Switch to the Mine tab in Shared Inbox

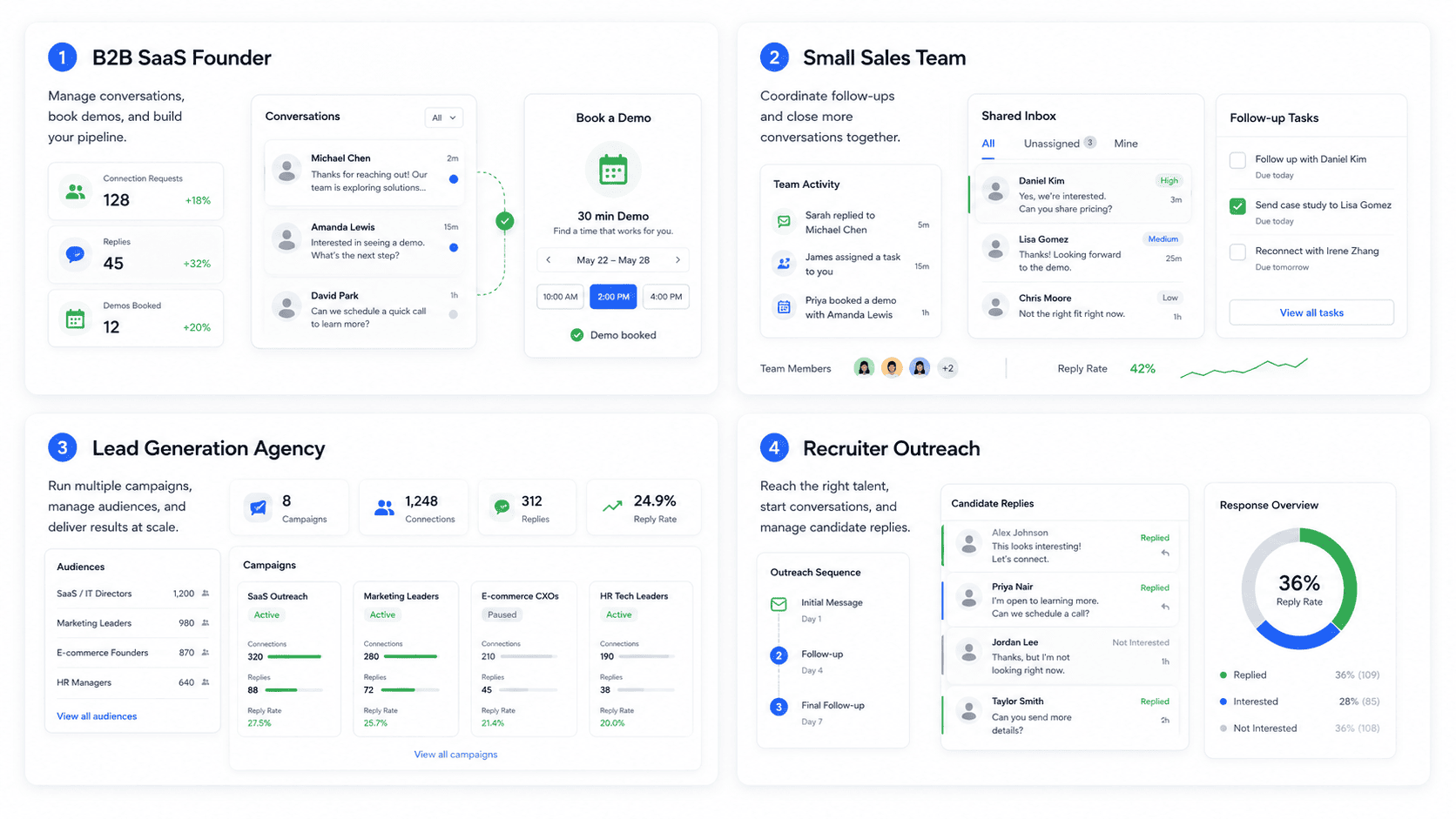point(1126,144)
